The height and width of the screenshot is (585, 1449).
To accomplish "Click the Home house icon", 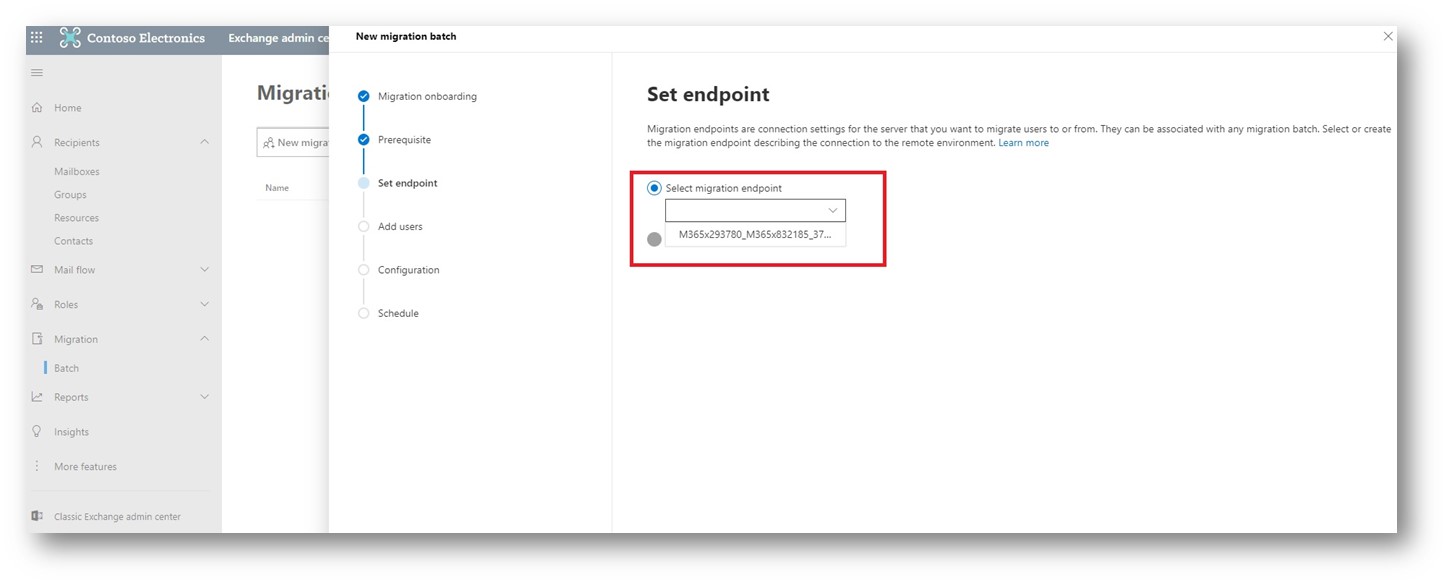I will [37, 108].
